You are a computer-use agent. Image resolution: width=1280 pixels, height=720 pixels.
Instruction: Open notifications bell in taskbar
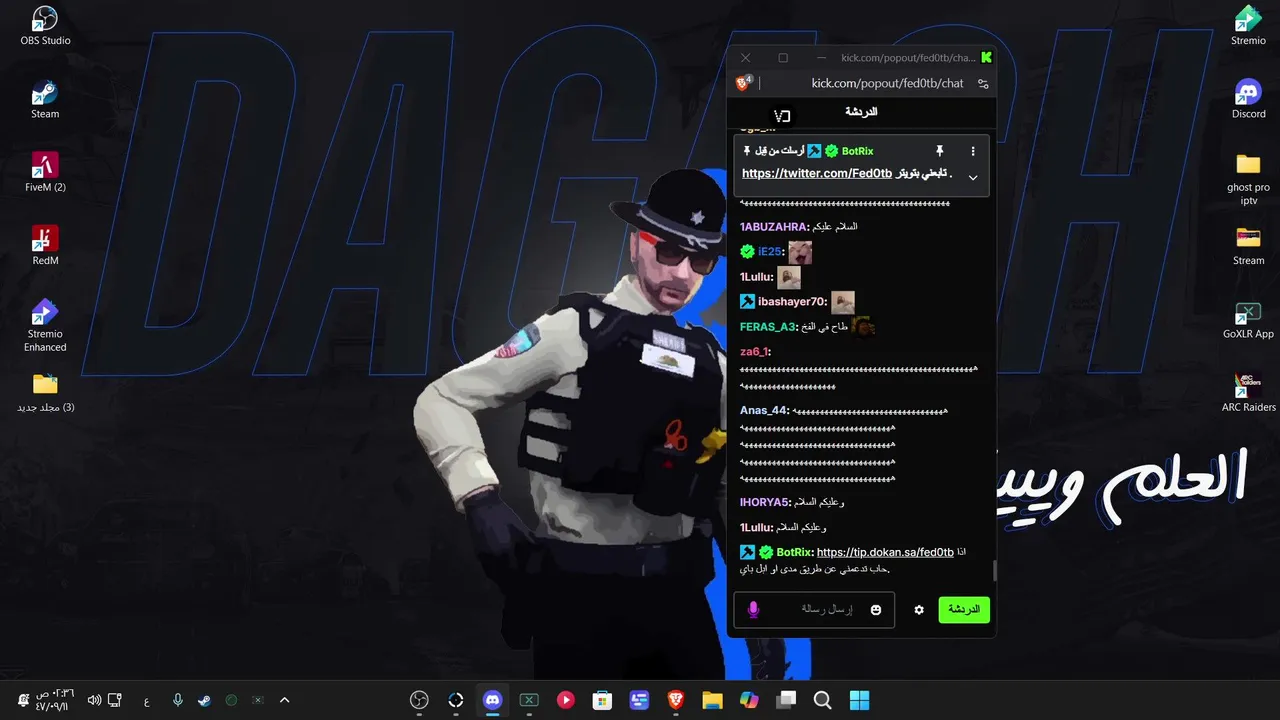tap(23, 700)
